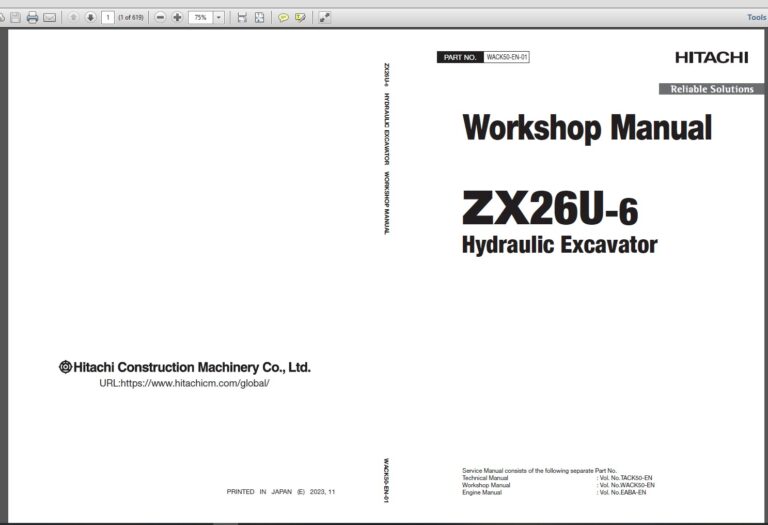Screen dimensions: 768x525
Task: Switch to read mode with expand icon
Action: 324,18
